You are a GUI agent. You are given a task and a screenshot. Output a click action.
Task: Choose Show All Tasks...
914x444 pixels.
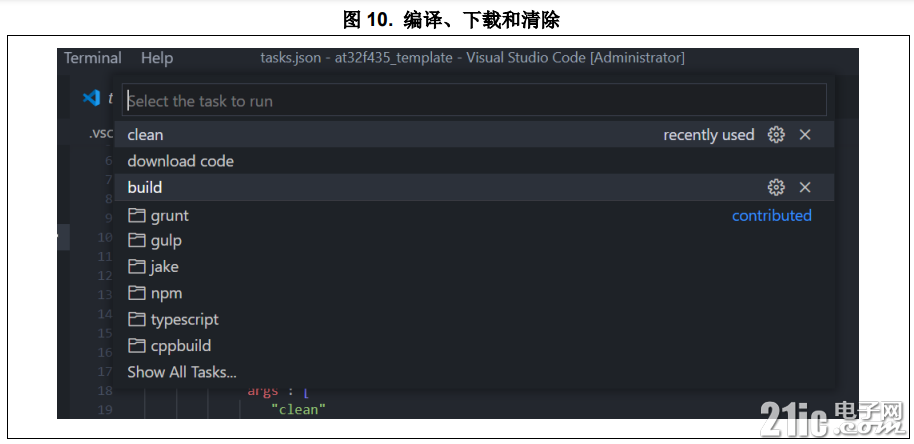[474, 372]
